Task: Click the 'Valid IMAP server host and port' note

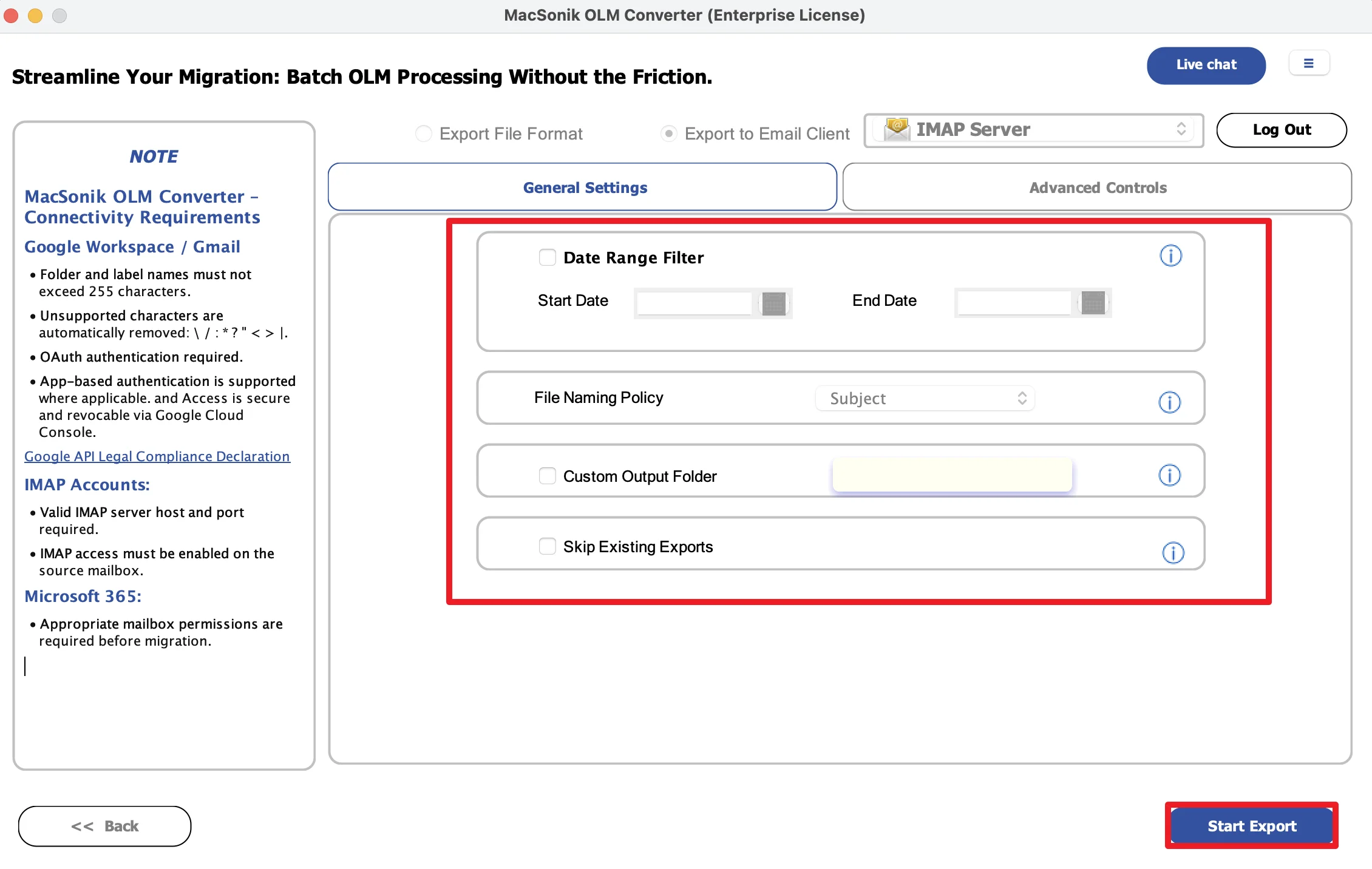Action: click(141, 521)
